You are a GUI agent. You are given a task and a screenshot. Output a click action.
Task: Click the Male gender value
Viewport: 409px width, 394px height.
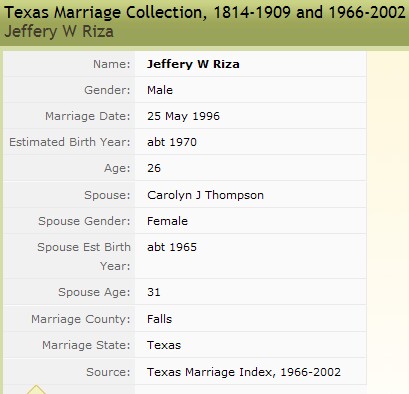(160, 90)
